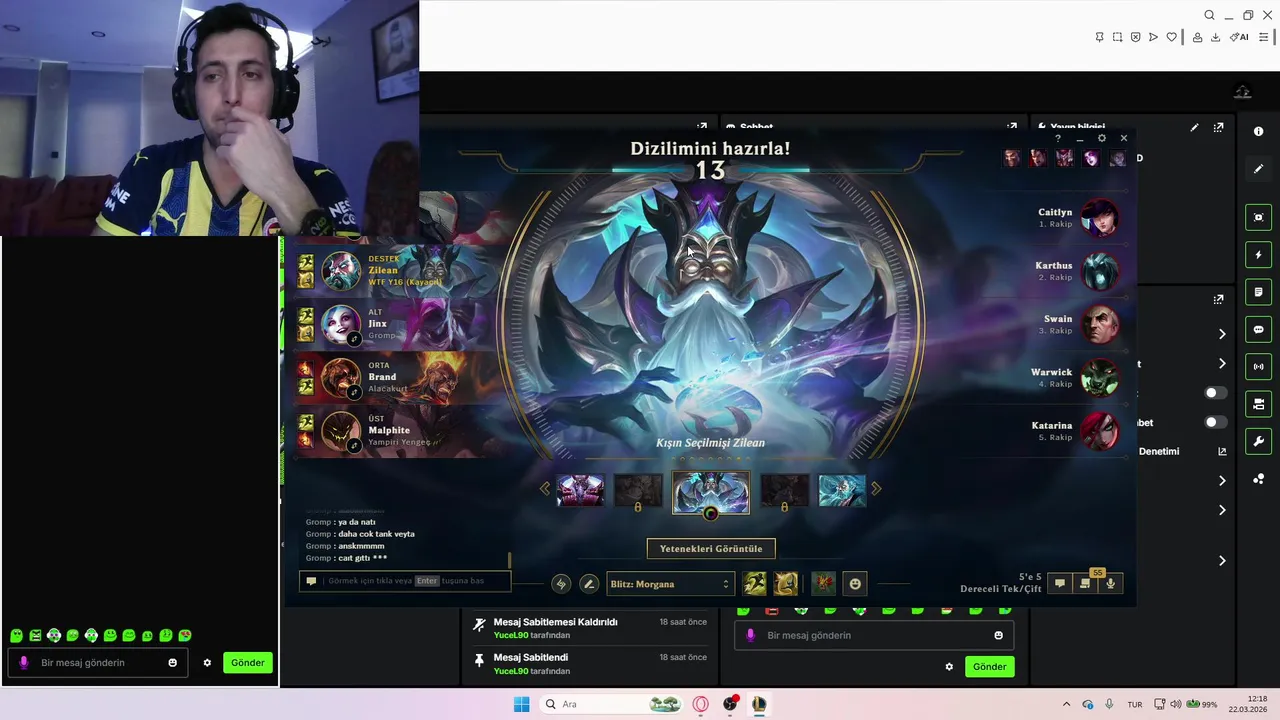Click browser toolbar search magnifier
The height and width of the screenshot is (720, 1280).
[x=1209, y=15]
